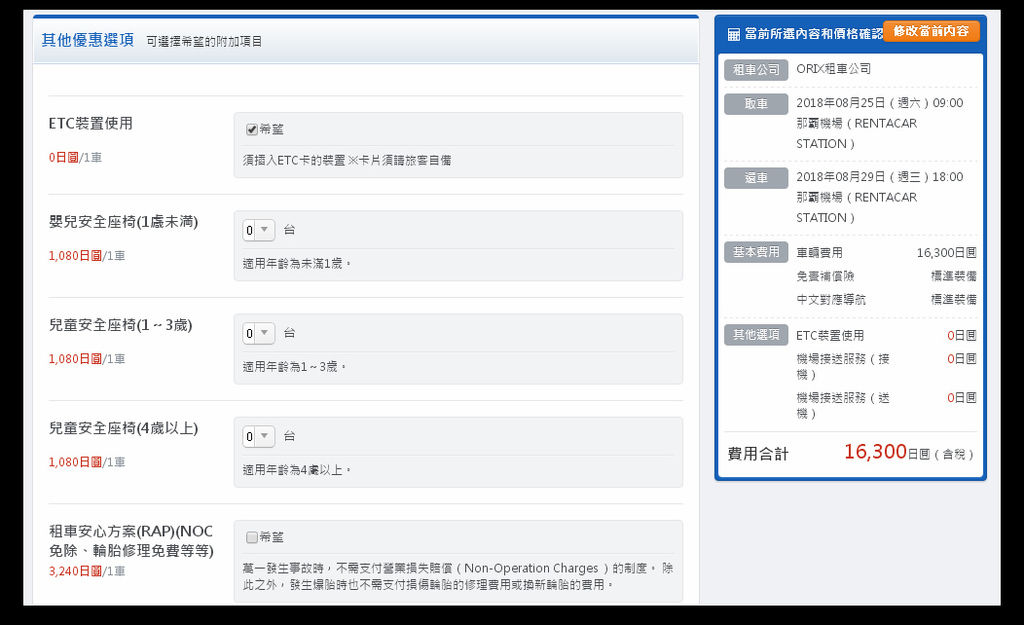Click the 免責補償險 line in summary
1024x625 pixels.
pos(825,276)
